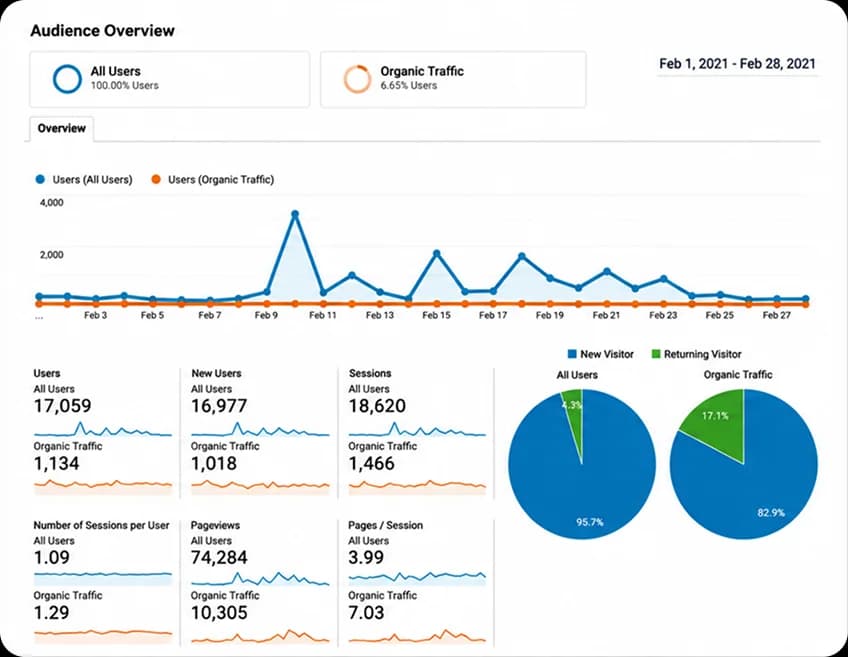848x657 pixels.
Task: Click the Users Organic Traffic orange sparkline
Action: pos(103,487)
